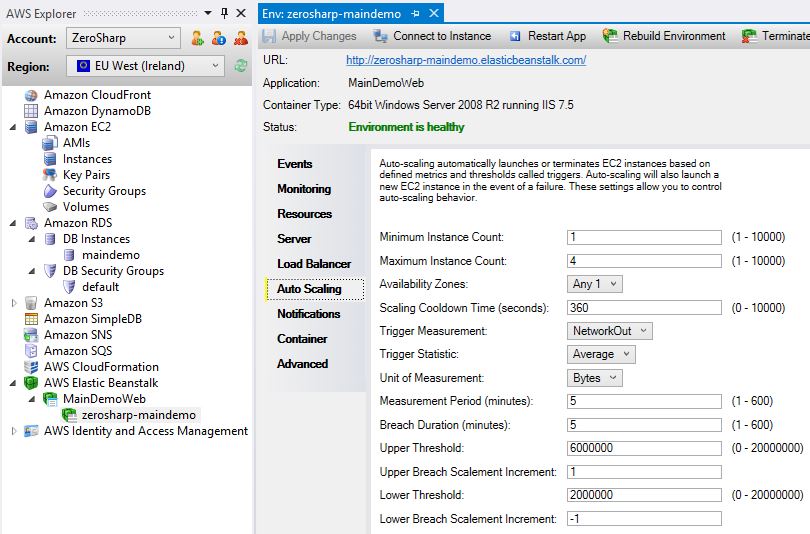Click the MainDemoWeb application icon
810x534 pixels.
50,399
